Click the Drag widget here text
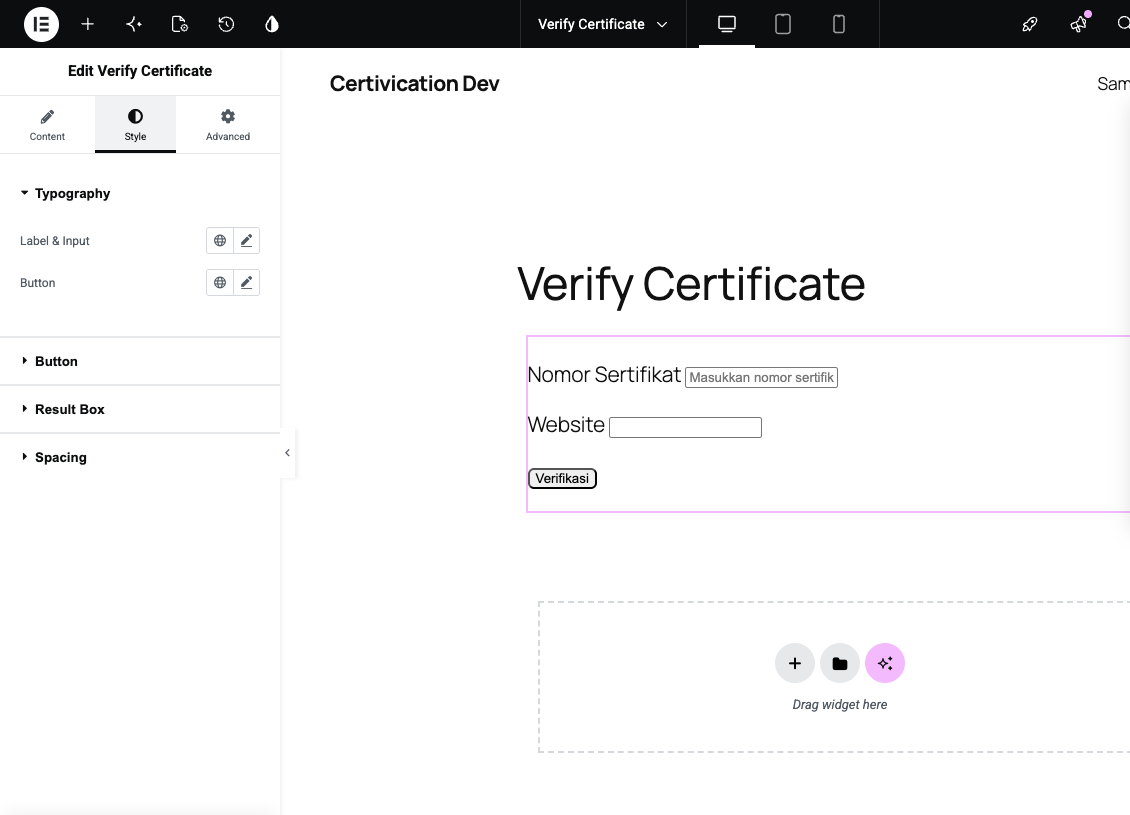 840,705
